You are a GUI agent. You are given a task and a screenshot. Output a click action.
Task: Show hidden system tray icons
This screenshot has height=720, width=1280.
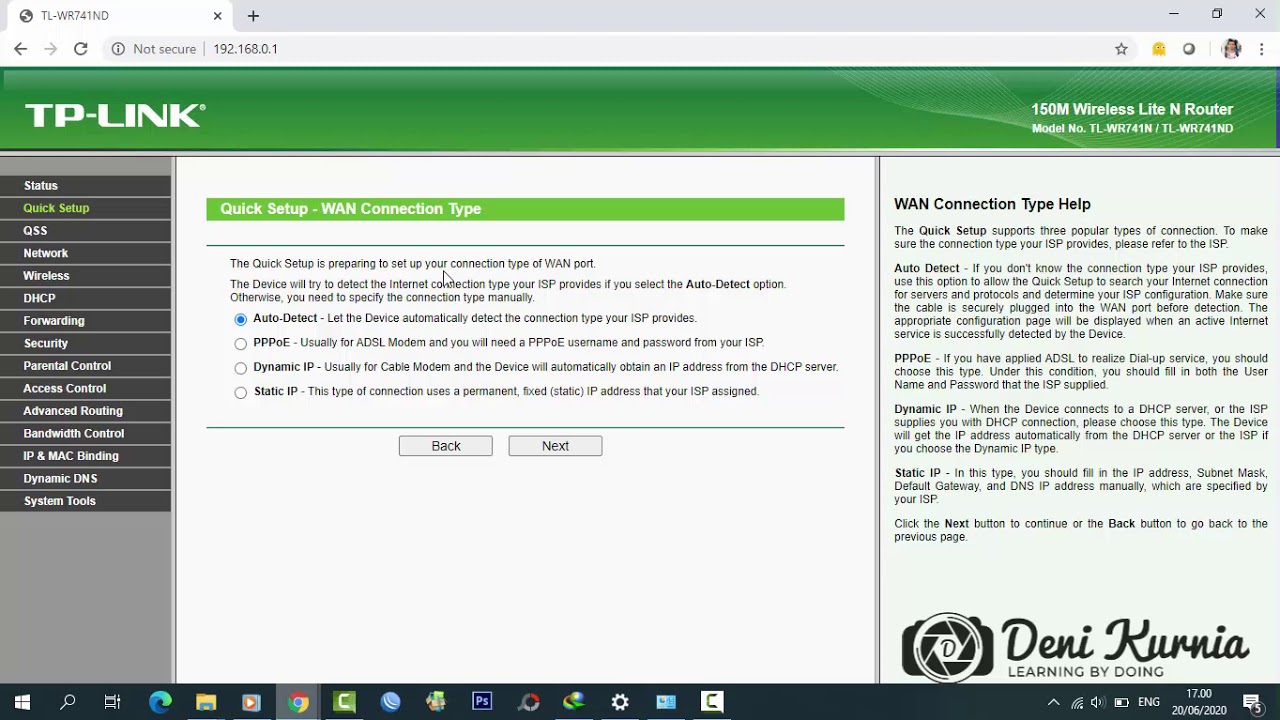coord(1053,702)
